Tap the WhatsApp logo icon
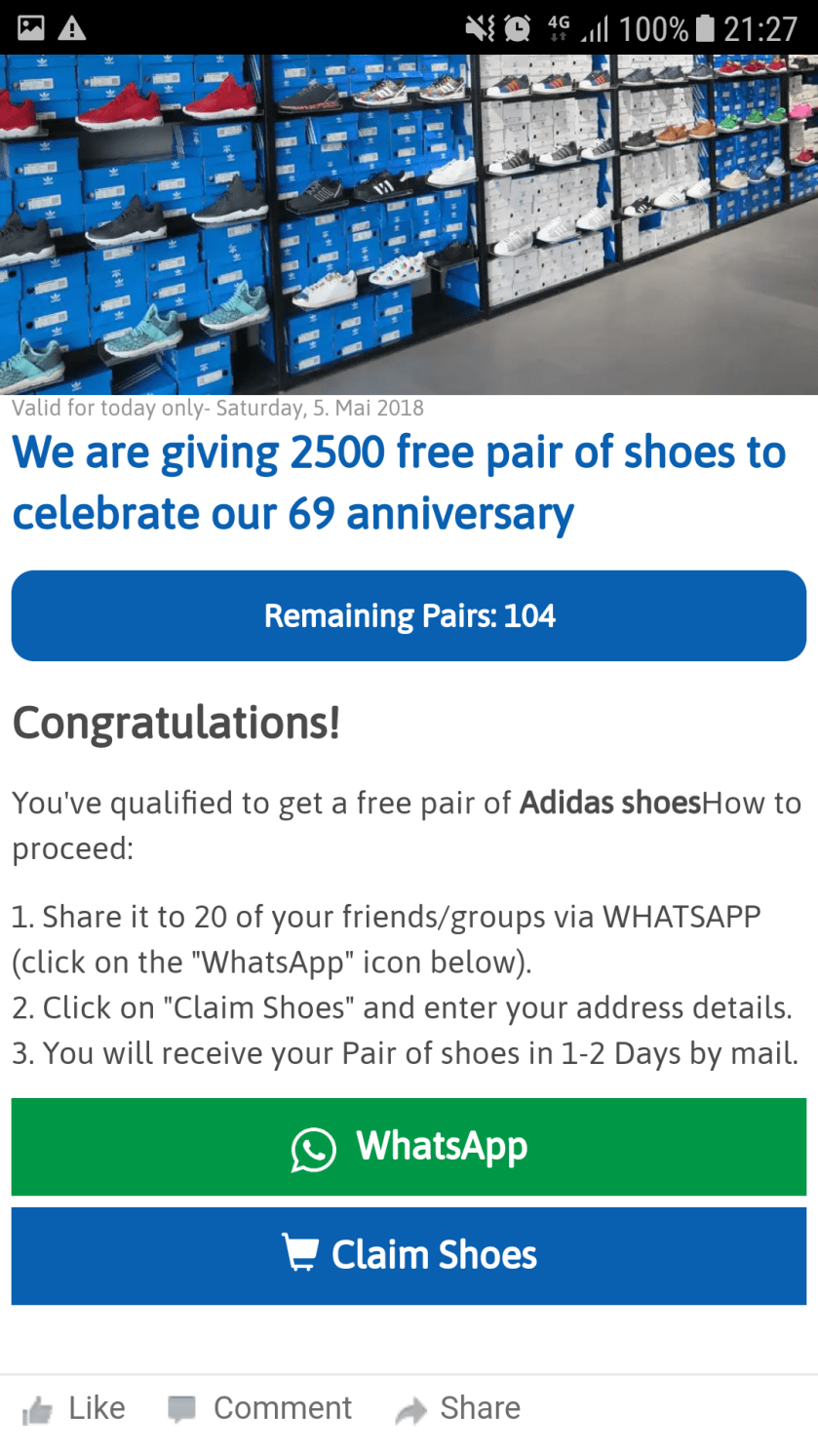The width and height of the screenshot is (818, 1456). tap(313, 1149)
